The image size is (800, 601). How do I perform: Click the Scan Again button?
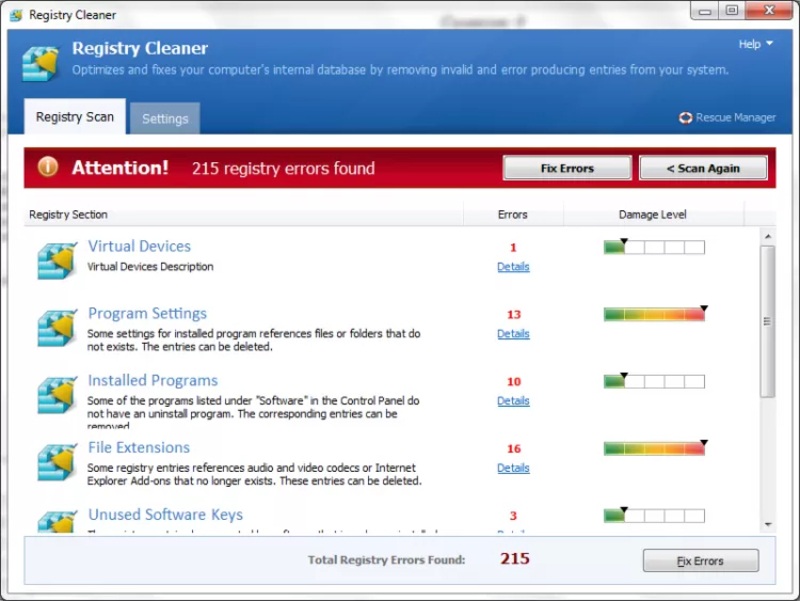703,168
